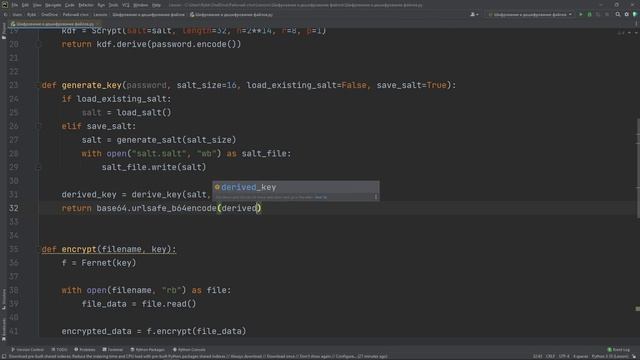
Task: Click the PyCharm application logo icon
Action: [5, 5]
